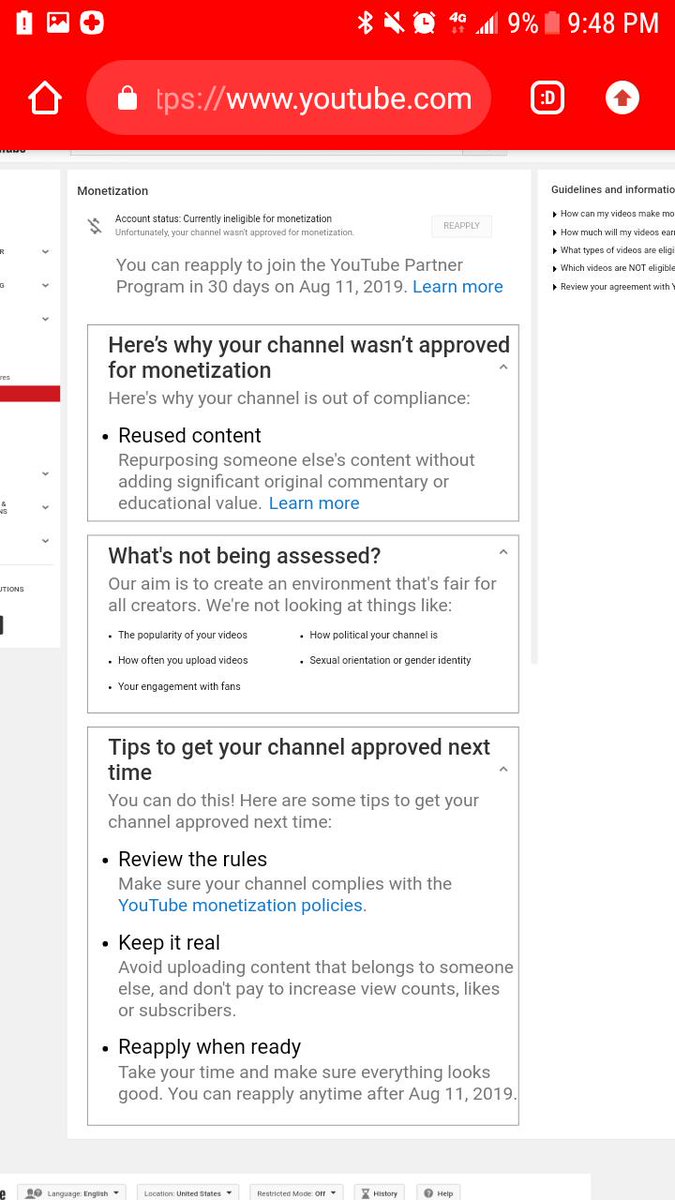Image resolution: width=675 pixels, height=1200 pixels.
Task: Tap the people icon beside Language
Action: click(34, 1193)
